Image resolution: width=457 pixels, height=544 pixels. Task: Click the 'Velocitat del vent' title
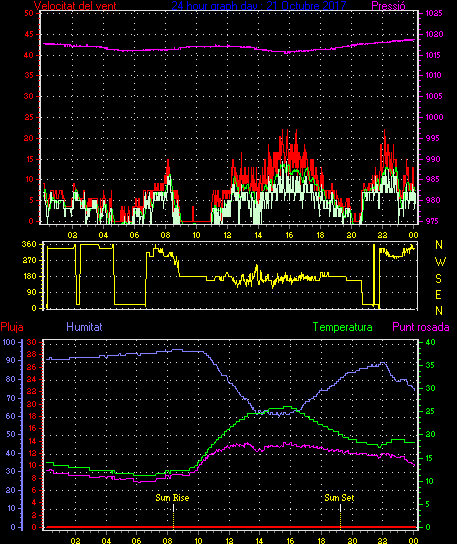[75, 5]
